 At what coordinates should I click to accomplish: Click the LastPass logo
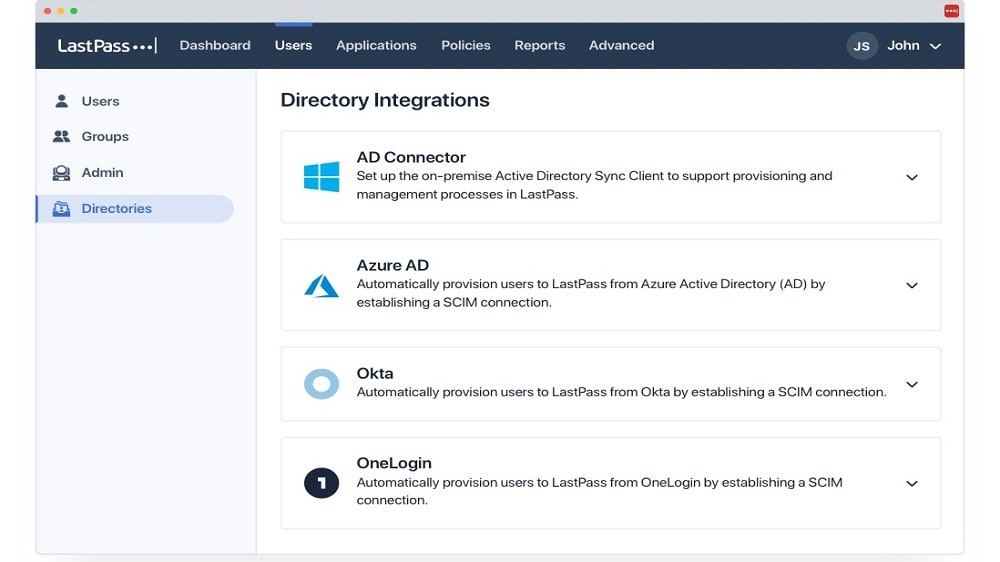[x=107, y=45]
